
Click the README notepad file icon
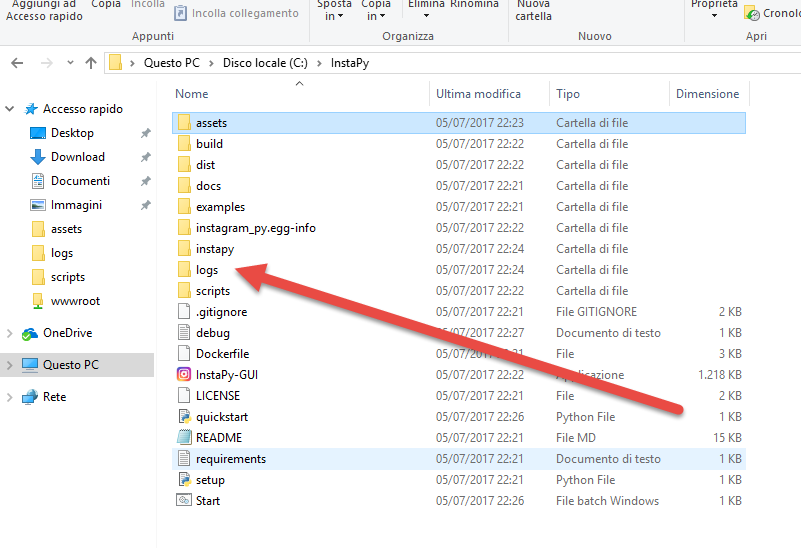click(x=184, y=437)
